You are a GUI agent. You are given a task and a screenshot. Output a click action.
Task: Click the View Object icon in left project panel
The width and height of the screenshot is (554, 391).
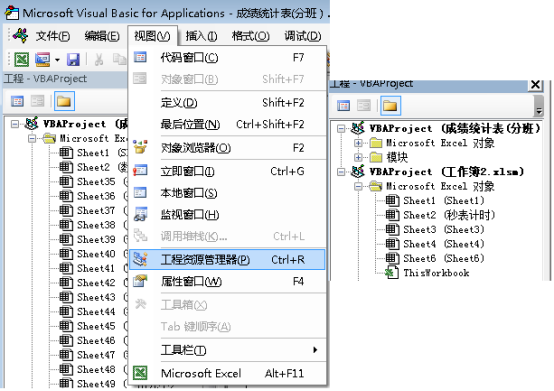tap(37, 102)
